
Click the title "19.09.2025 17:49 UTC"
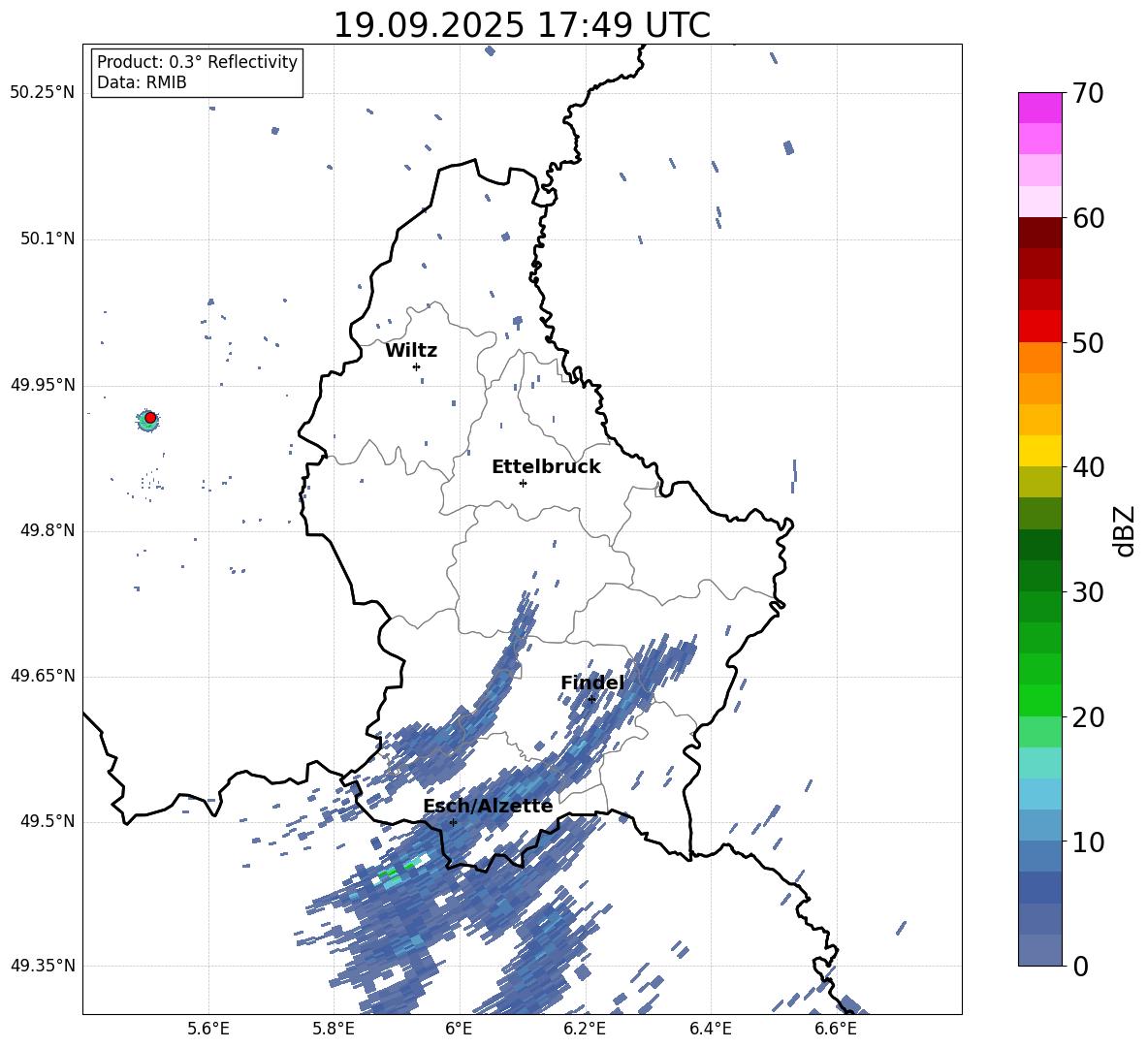coord(522,25)
